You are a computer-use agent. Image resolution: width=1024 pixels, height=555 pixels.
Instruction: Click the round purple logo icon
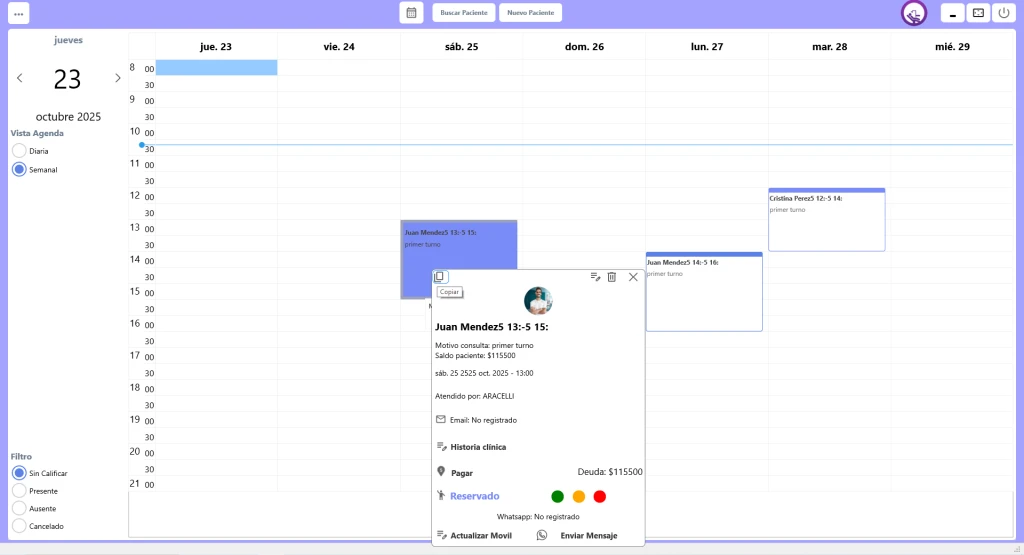(x=914, y=13)
